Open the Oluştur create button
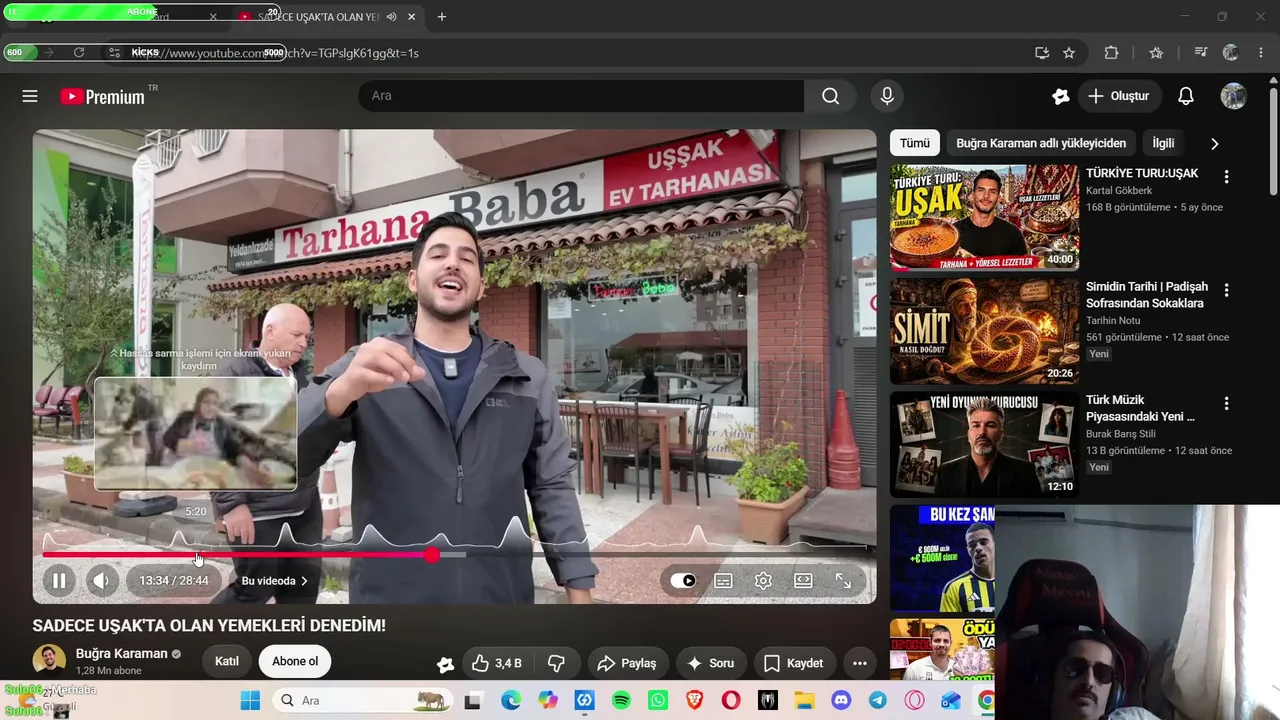Screen dimensions: 1280x720 [x=1118, y=96]
